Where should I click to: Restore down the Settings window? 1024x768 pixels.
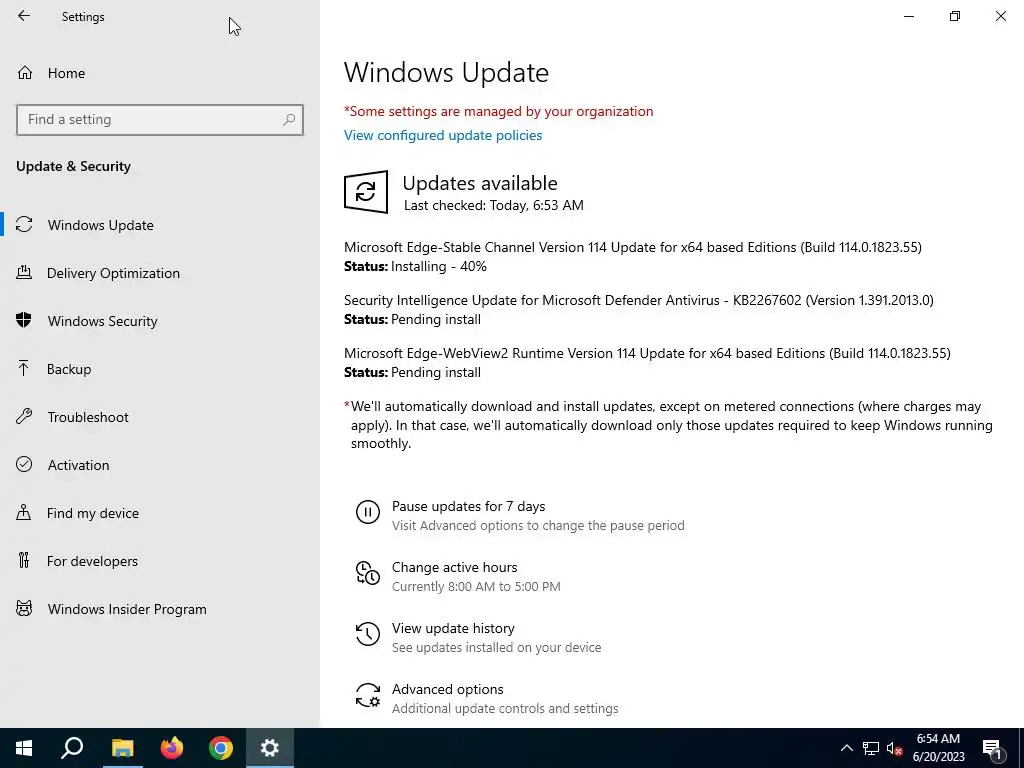955,16
